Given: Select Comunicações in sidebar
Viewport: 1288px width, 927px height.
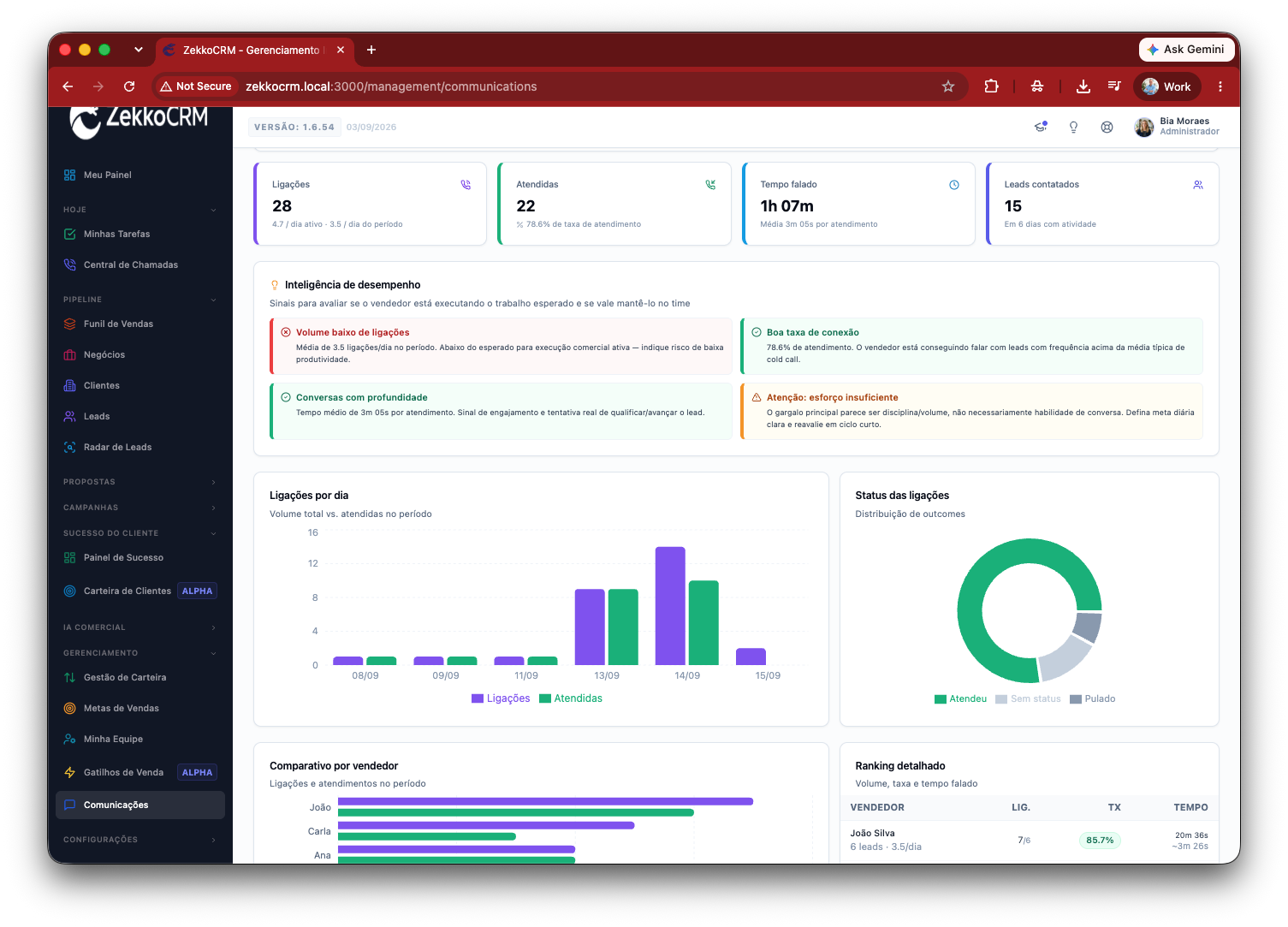Looking at the screenshot, I should point(140,805).
